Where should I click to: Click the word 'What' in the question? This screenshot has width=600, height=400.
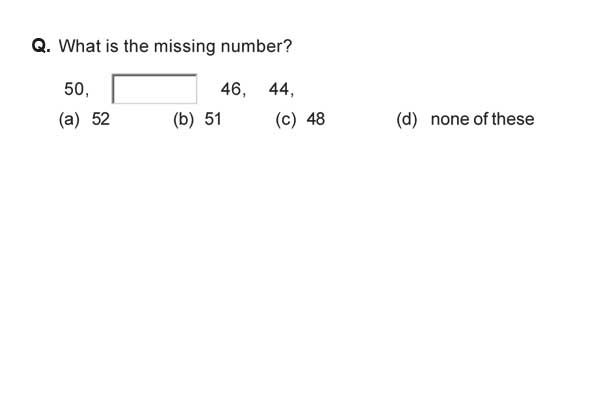(x=79, y=46)
